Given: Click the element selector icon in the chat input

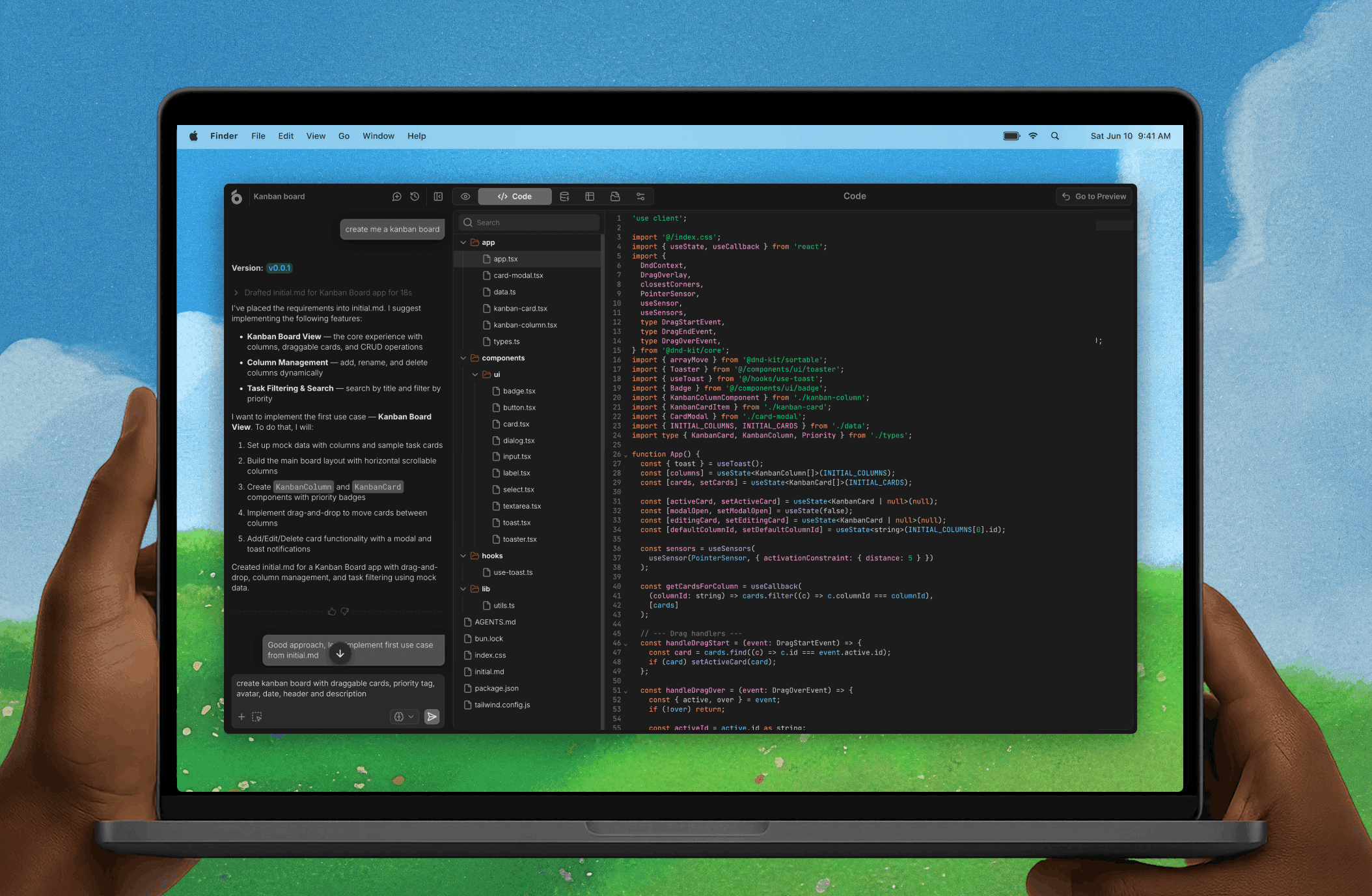Looking at the screenshot, I should click(257, 717).
